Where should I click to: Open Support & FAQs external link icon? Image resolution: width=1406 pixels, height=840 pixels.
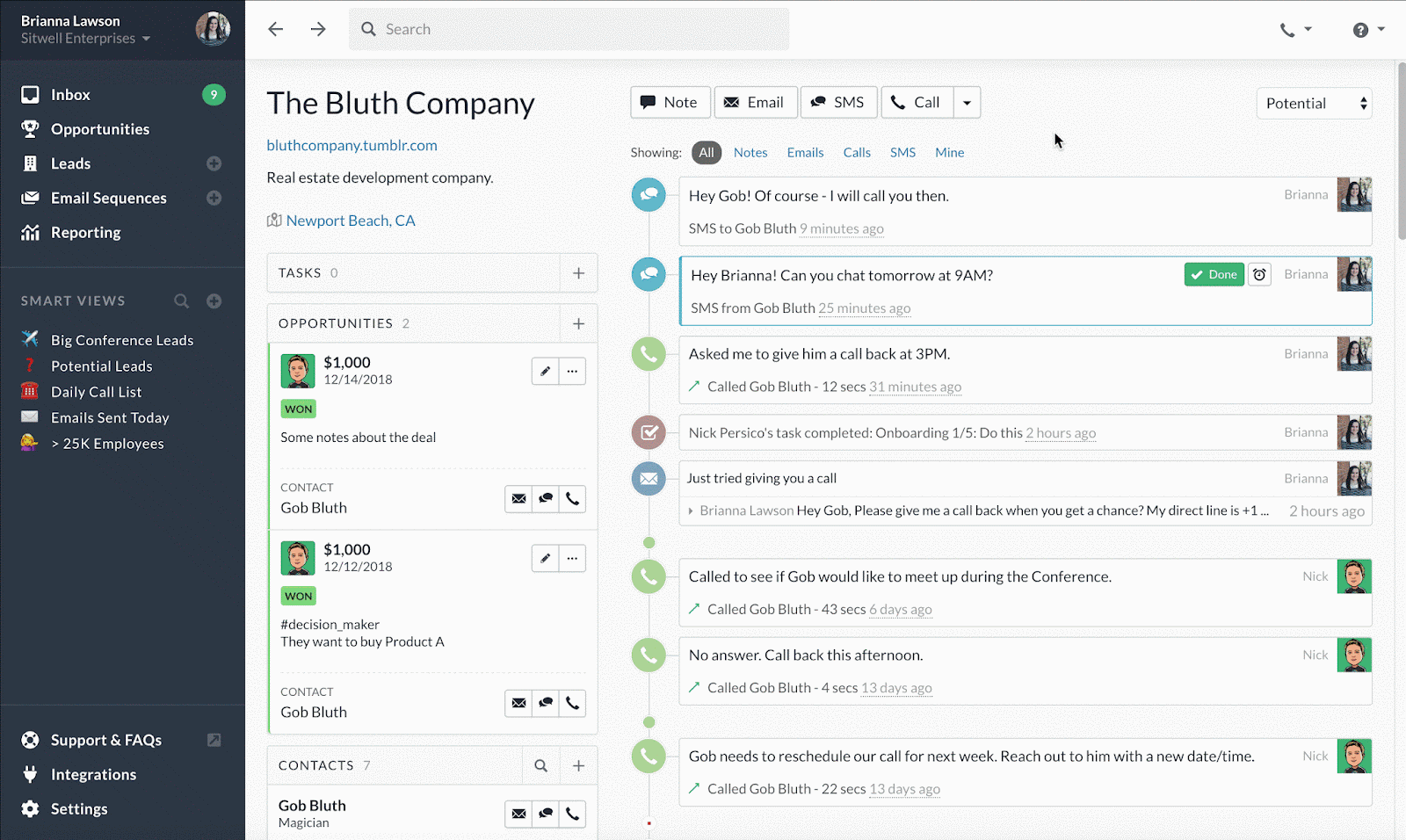click(214, 740)
